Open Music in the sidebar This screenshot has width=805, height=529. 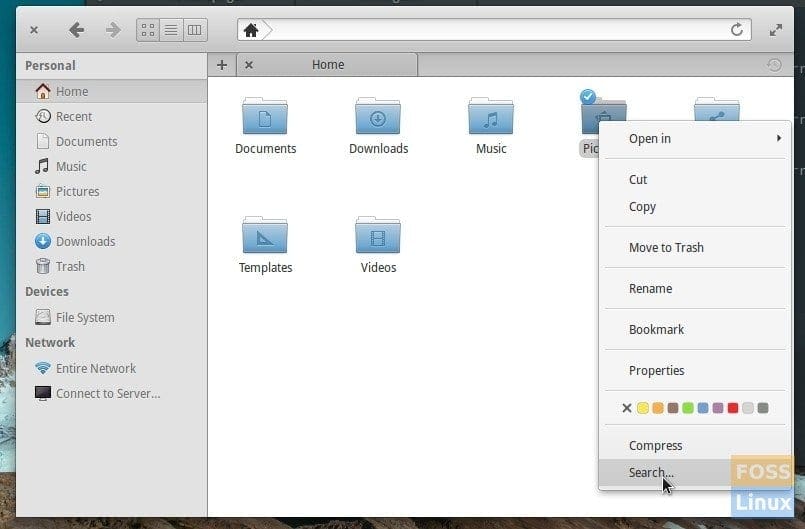point(112,166)
